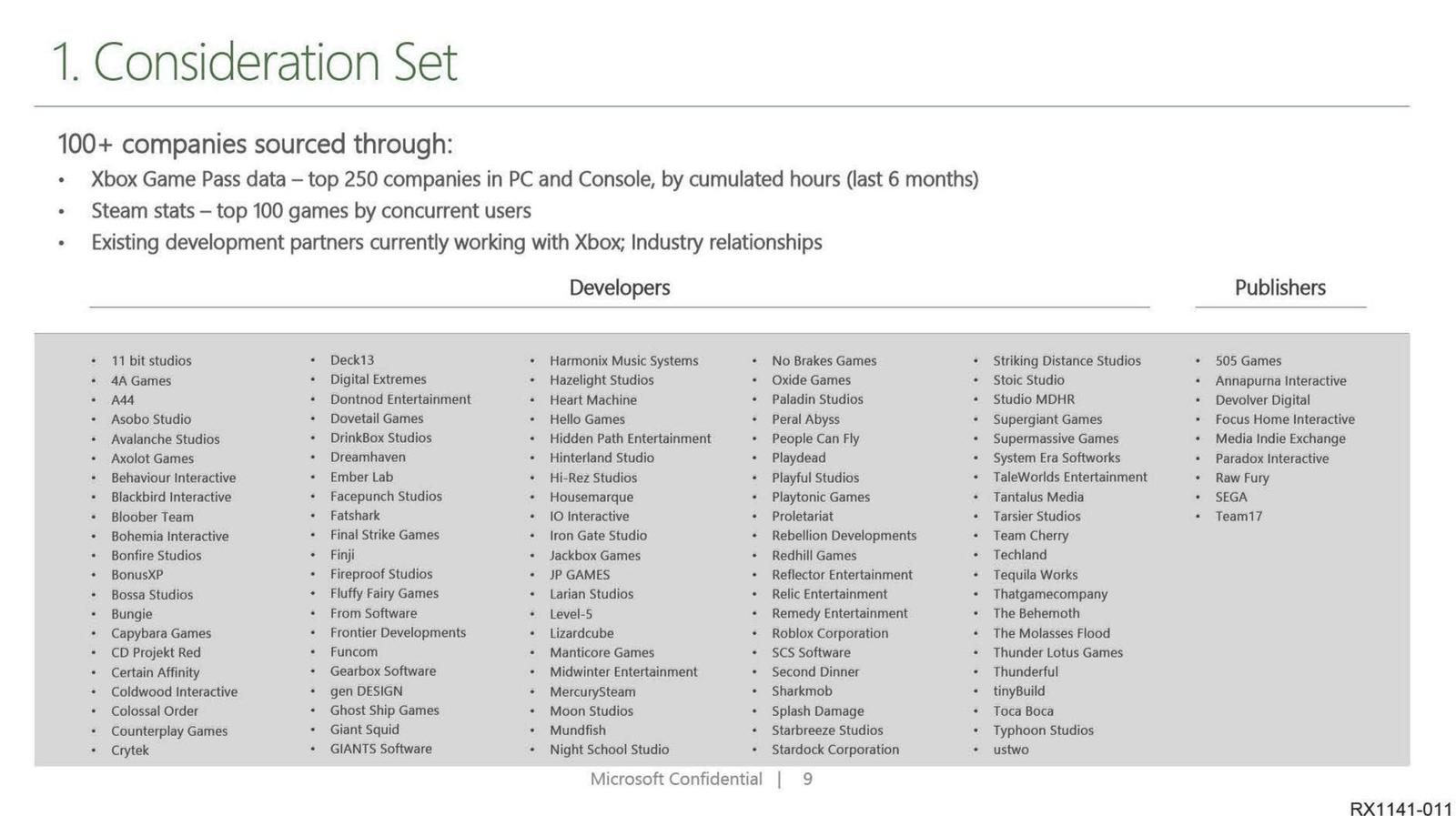Click the 'Developers' column header

pyautogui.click(x=619, y=287)
